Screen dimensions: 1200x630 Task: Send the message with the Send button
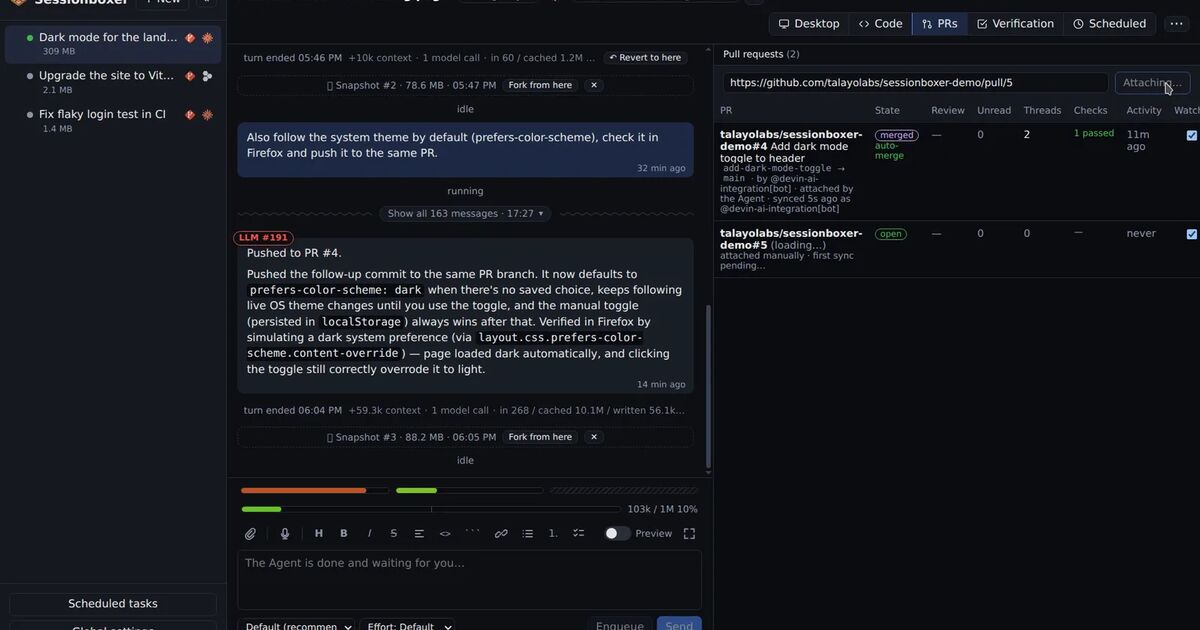(x=679, y=624)
